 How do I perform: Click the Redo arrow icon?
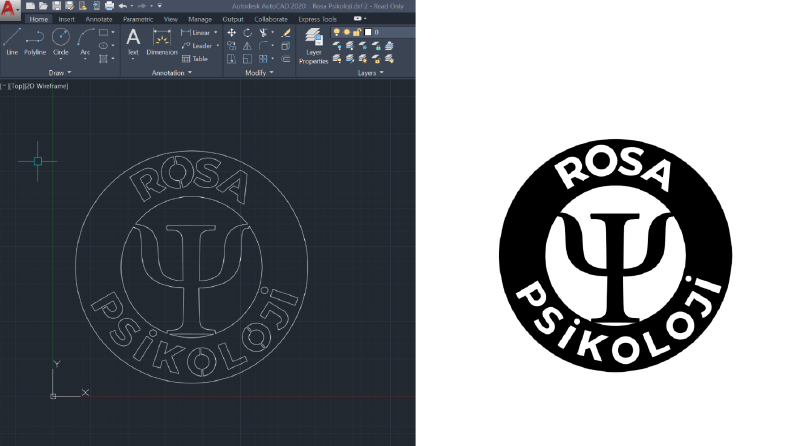point(142,6)
